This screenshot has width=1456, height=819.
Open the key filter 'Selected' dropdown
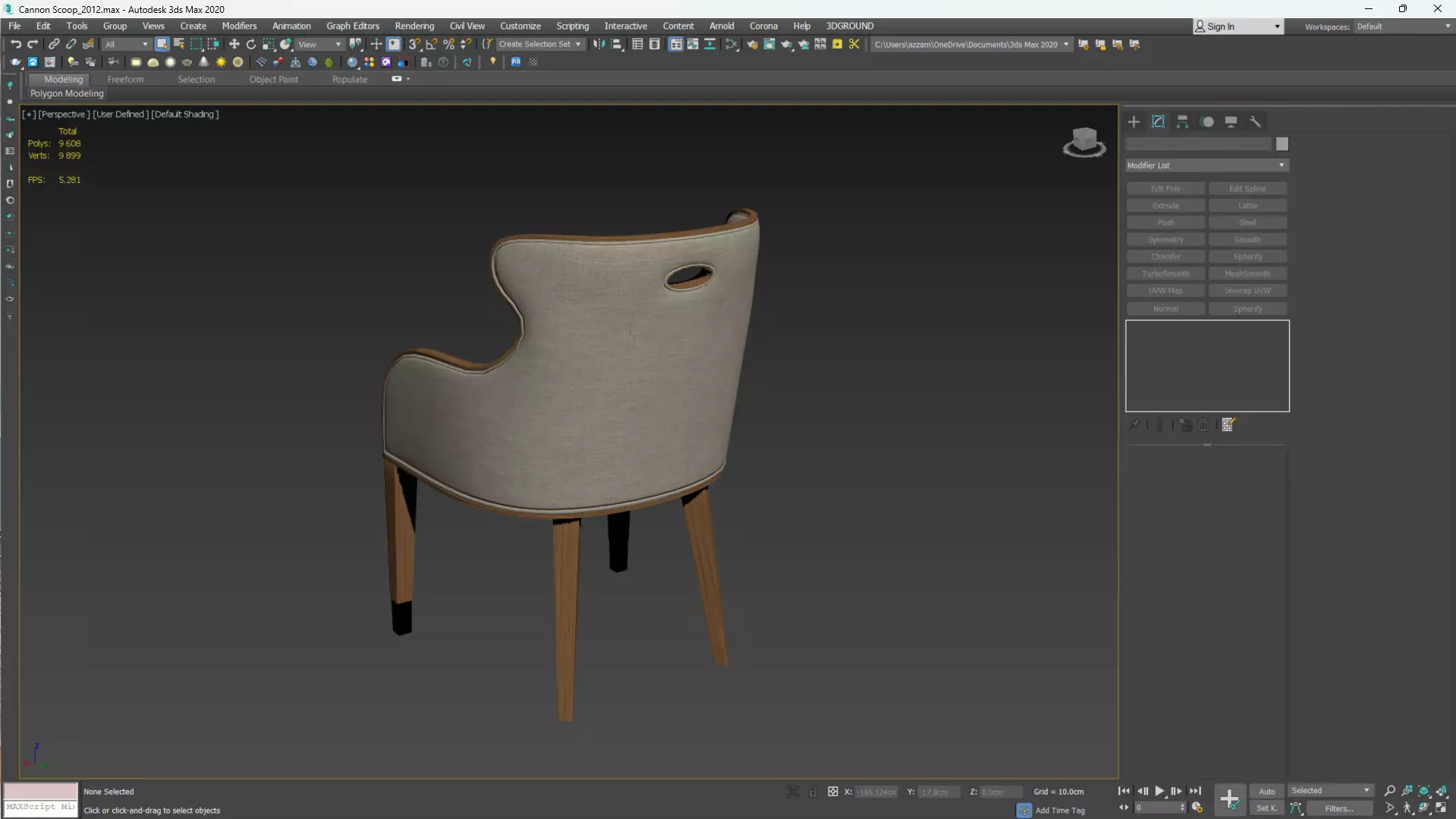[1331, 791]
